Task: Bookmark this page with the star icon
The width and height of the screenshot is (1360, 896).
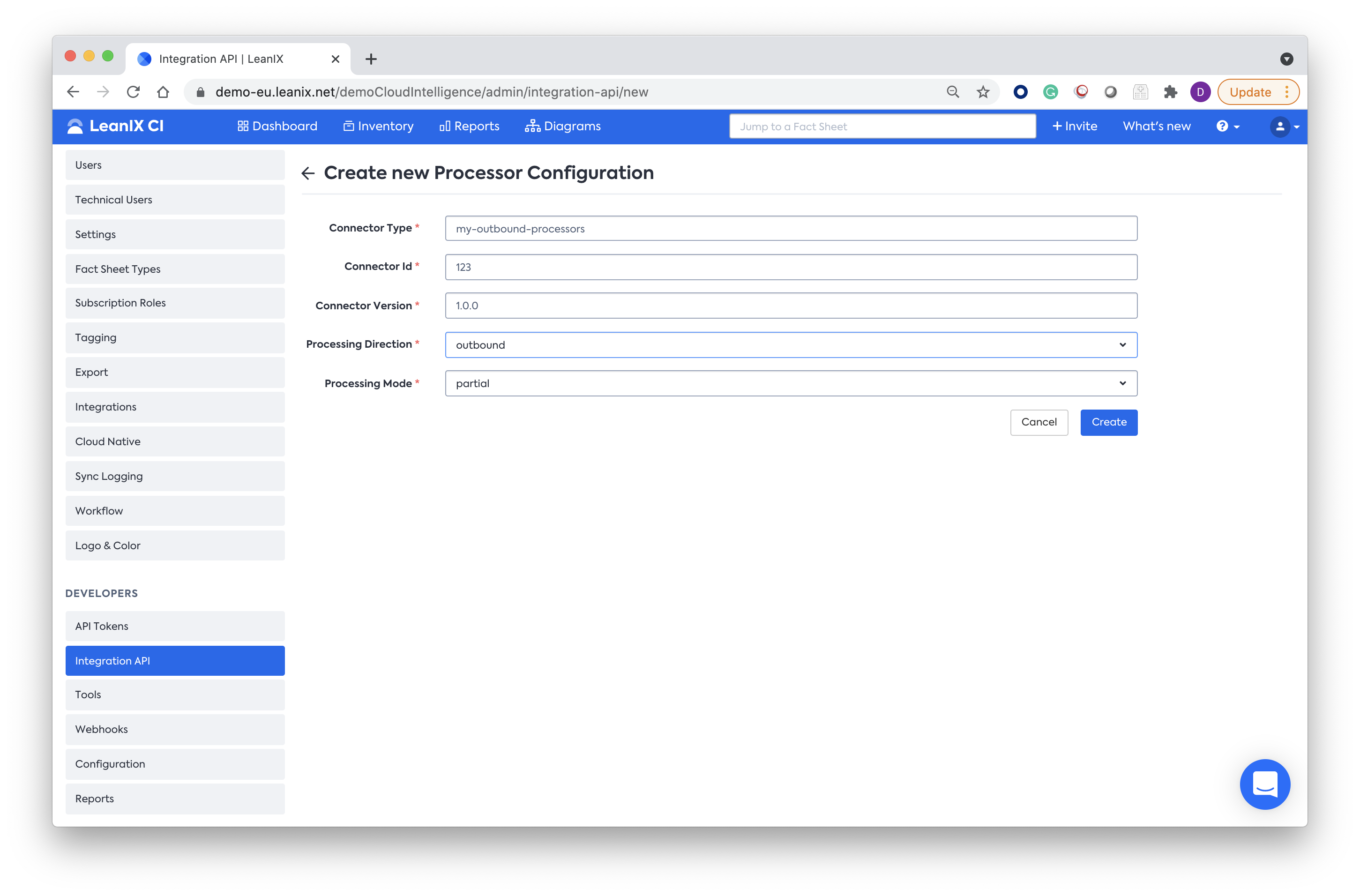Action: [x=983, y=92]
